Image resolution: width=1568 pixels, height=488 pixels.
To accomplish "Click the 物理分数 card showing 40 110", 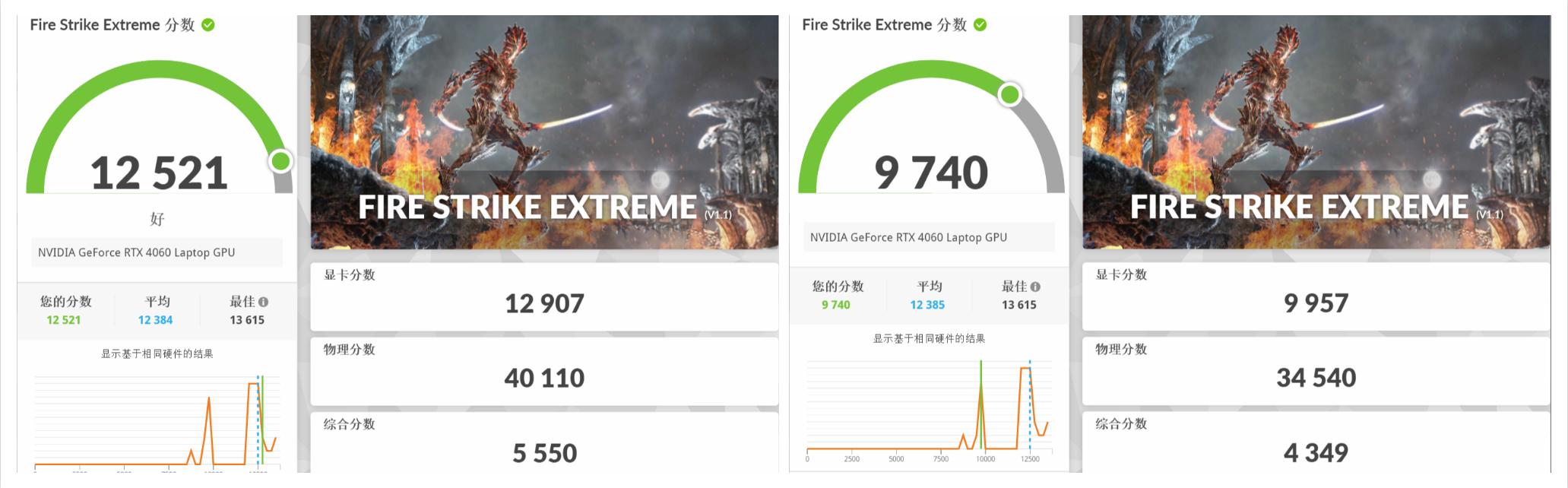I will coord(544,371).
